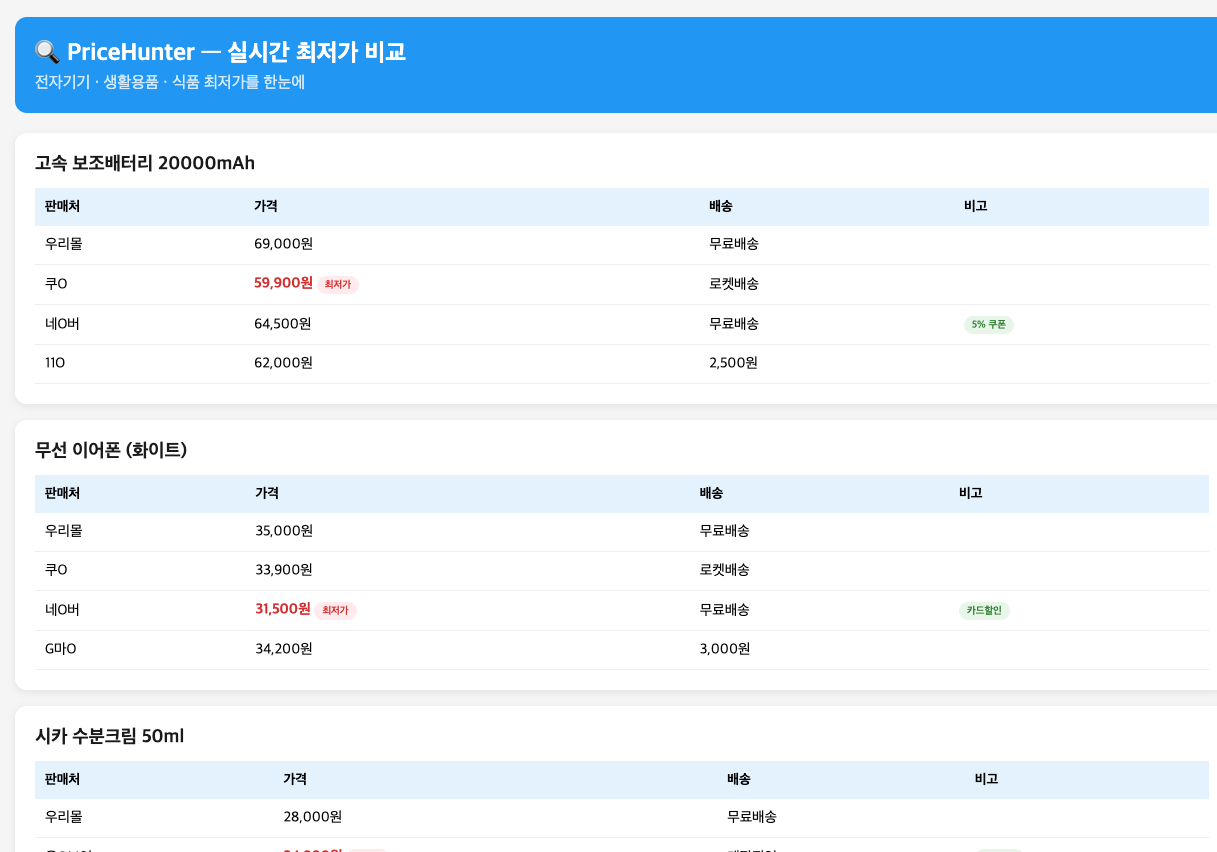Click the PriceHunter 실시간 최저가 비교 title

click(236, 52)
